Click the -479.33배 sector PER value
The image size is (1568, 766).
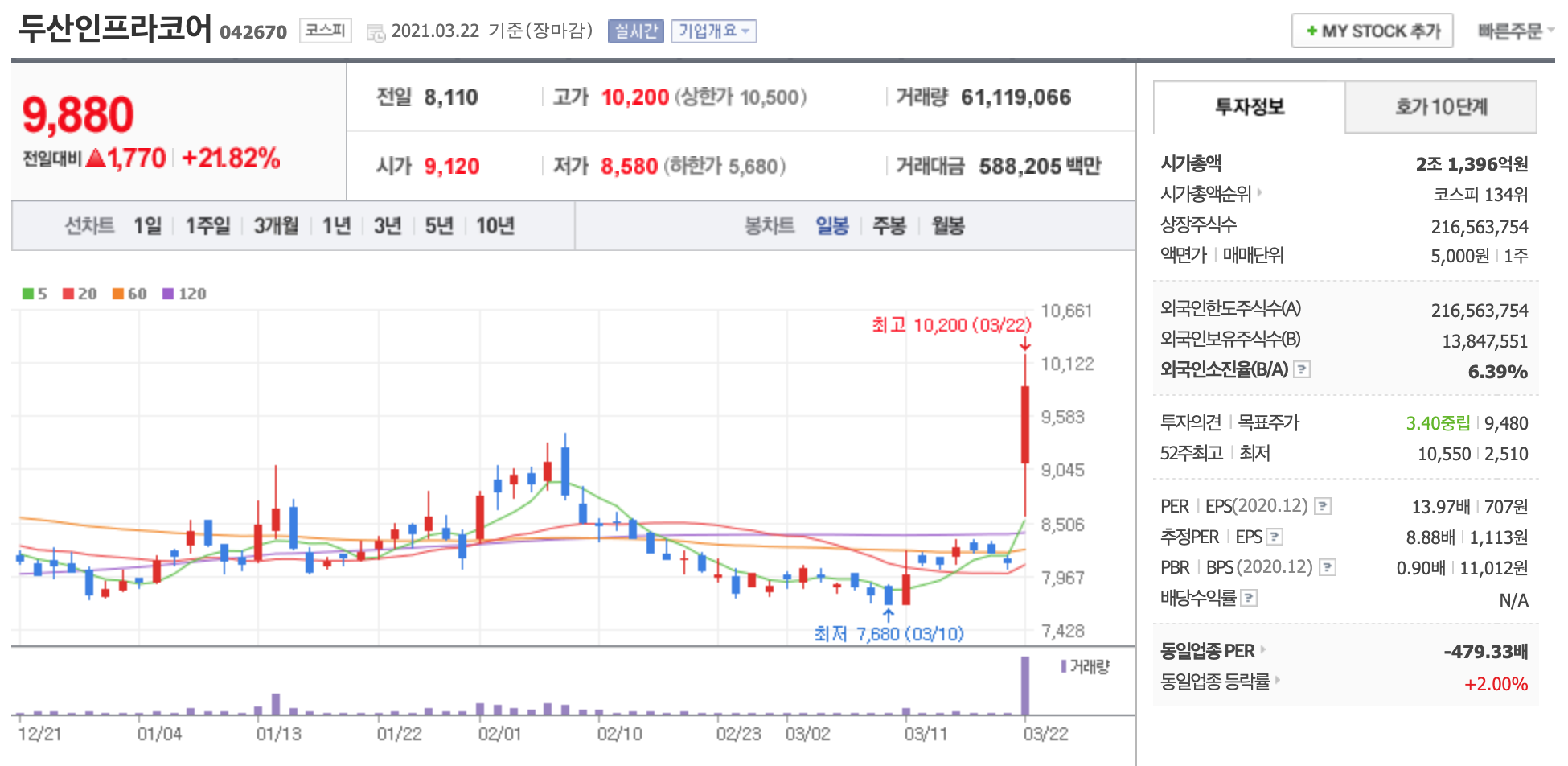pyautogui.click(x=1485, y=652)
